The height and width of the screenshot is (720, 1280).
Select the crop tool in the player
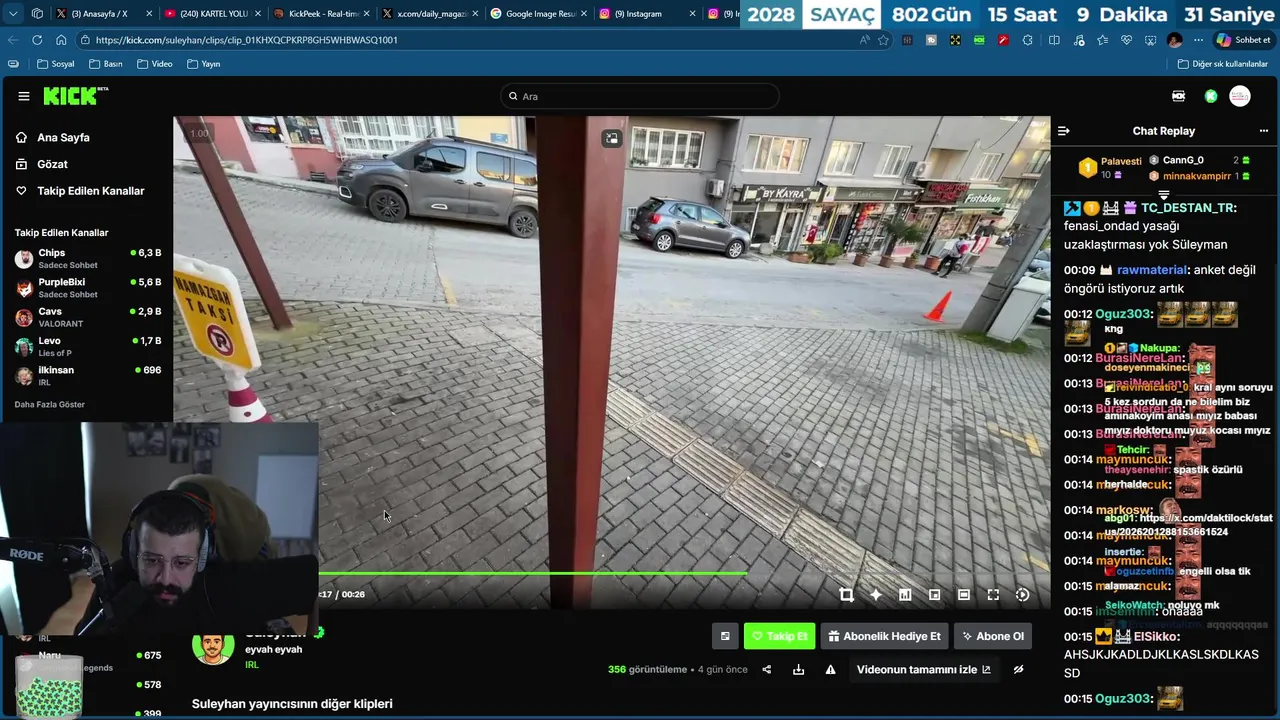point(846,594)
